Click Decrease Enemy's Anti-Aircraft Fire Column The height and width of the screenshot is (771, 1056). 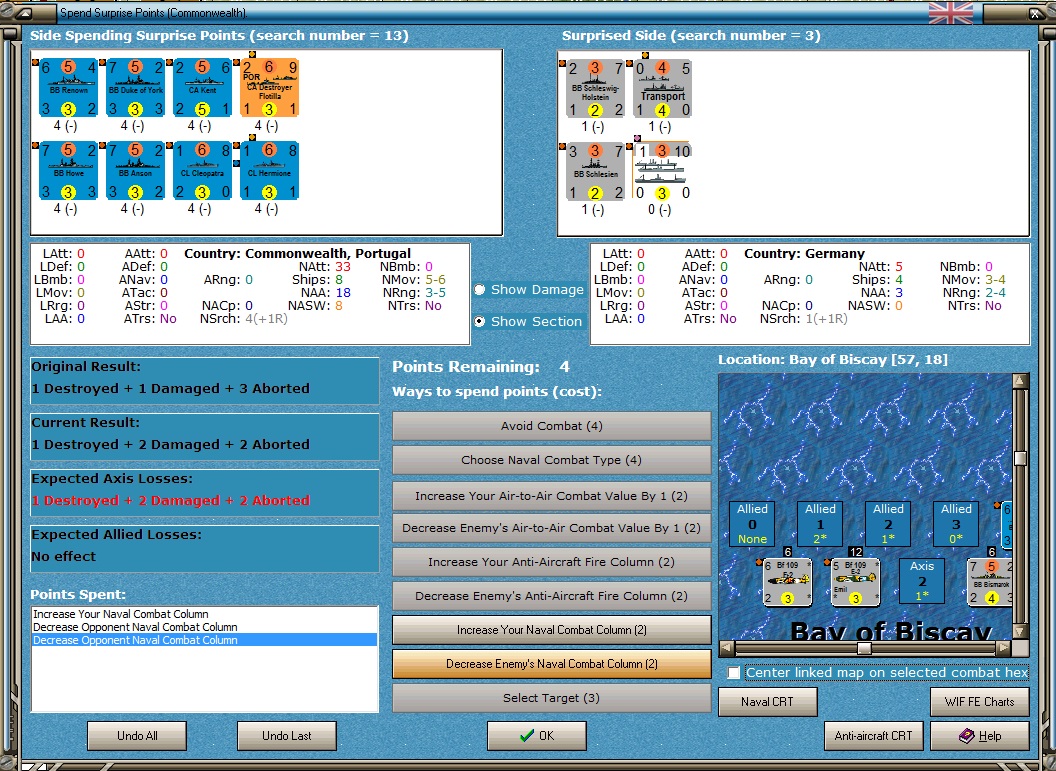point(552,596)
